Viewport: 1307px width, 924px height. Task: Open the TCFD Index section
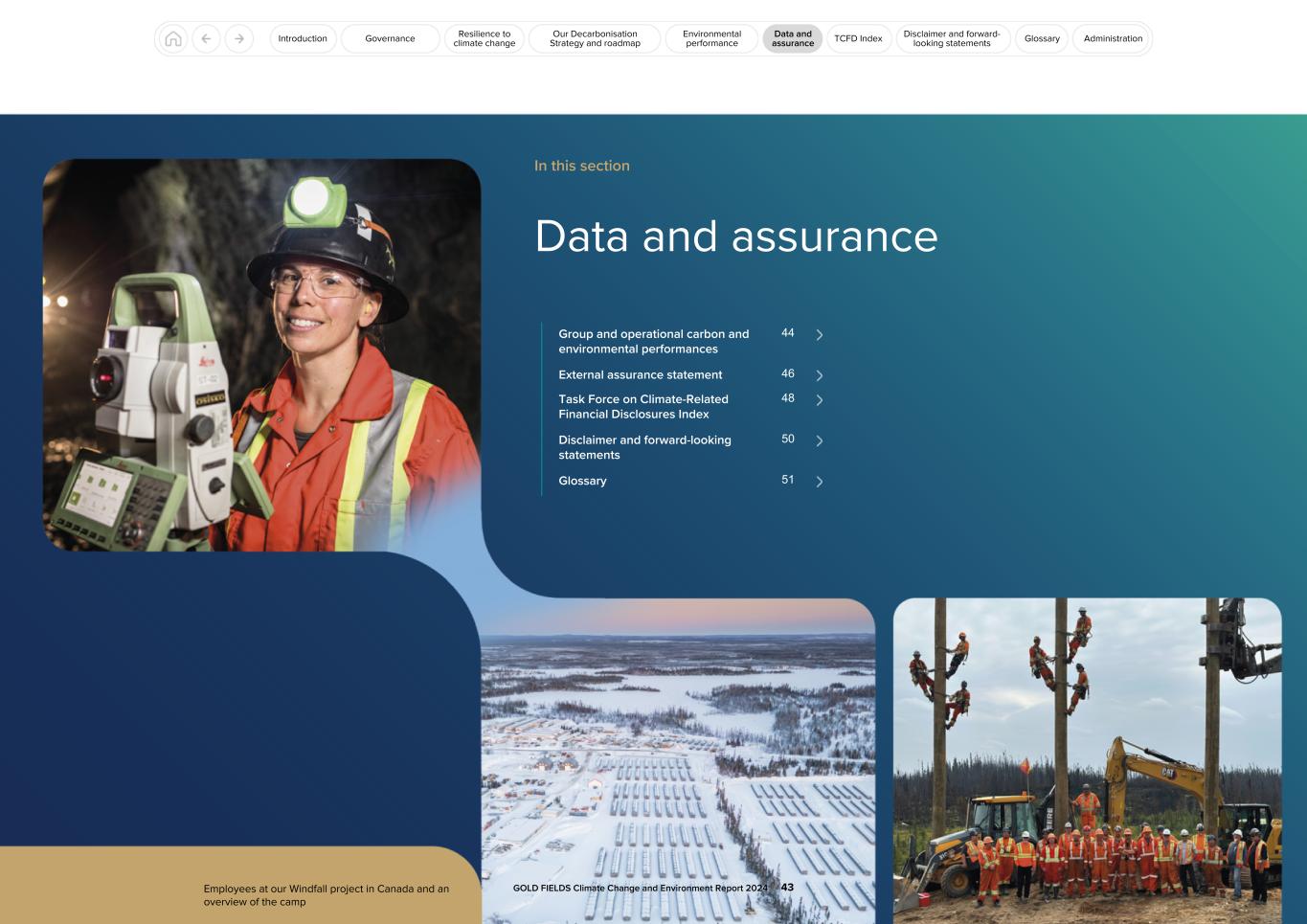click(859, 38)
